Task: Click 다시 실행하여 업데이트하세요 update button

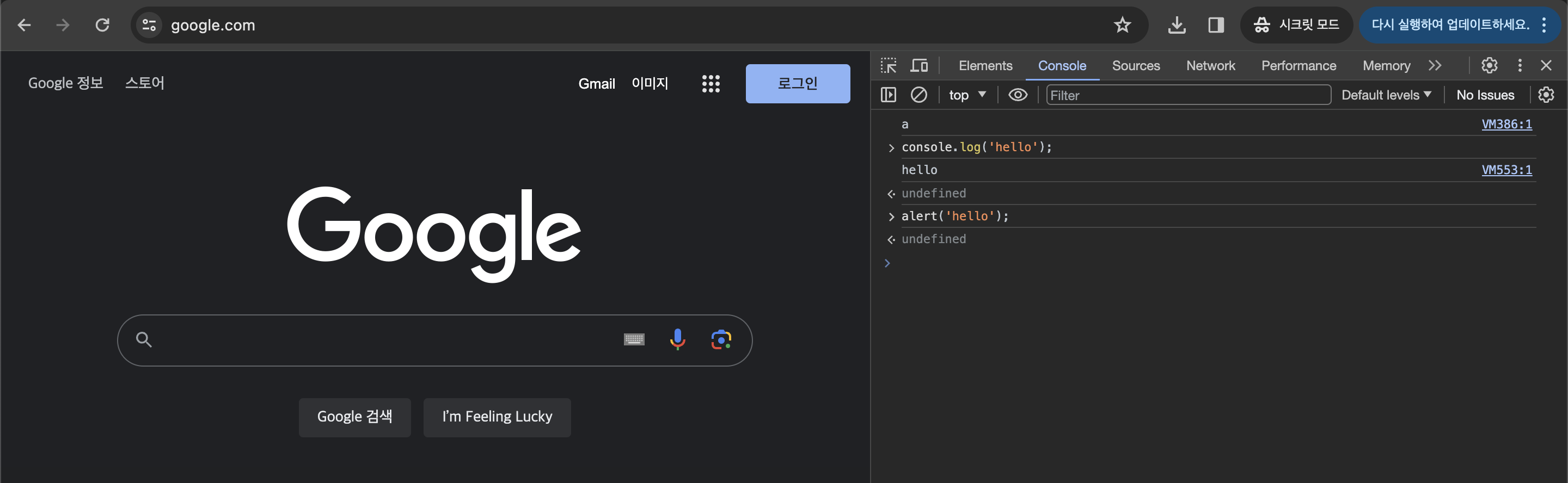Action: coord(1450,25)
